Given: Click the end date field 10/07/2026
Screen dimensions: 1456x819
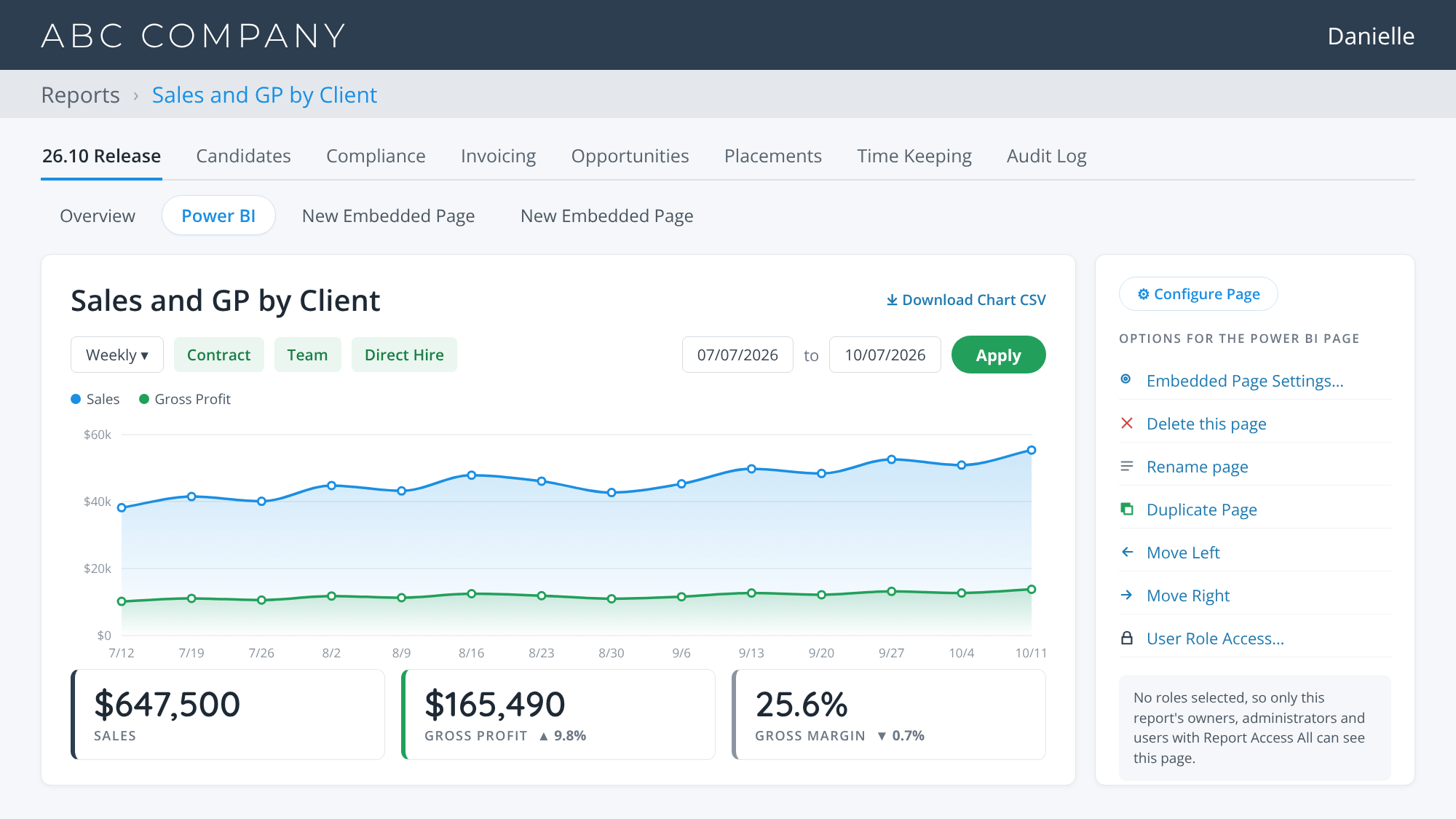Looking at the screenshot, I should (x=885, y=355).
